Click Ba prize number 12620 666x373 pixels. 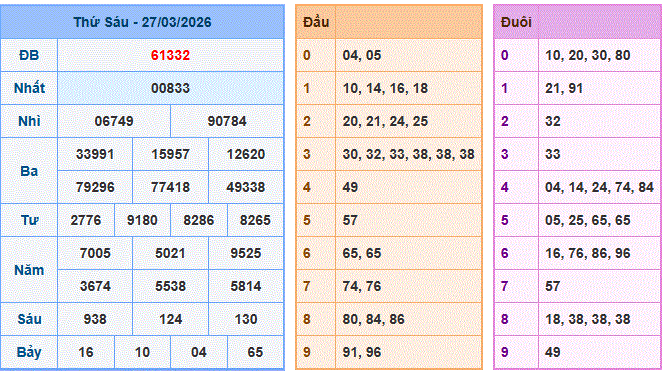click(x=246, y=154)
